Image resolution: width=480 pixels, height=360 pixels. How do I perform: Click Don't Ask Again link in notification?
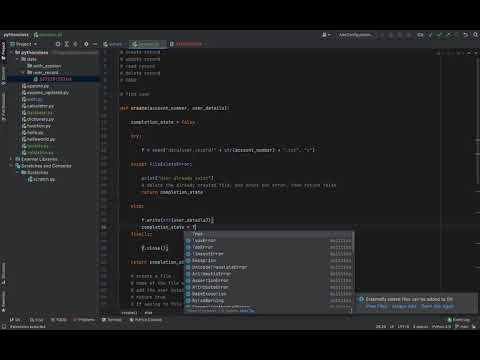coord(437,306)
